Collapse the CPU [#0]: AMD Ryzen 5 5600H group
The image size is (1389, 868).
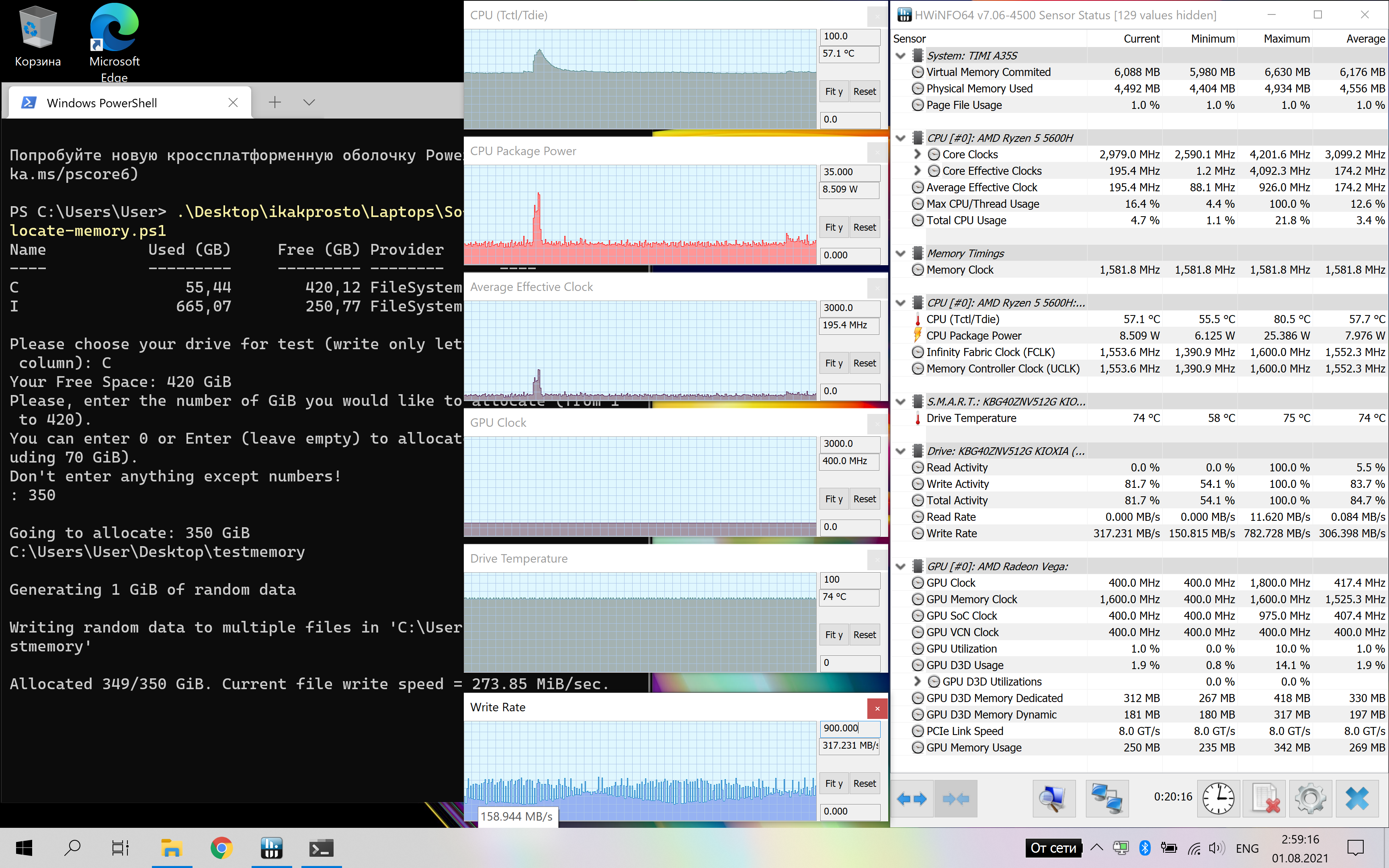(901, 138)
